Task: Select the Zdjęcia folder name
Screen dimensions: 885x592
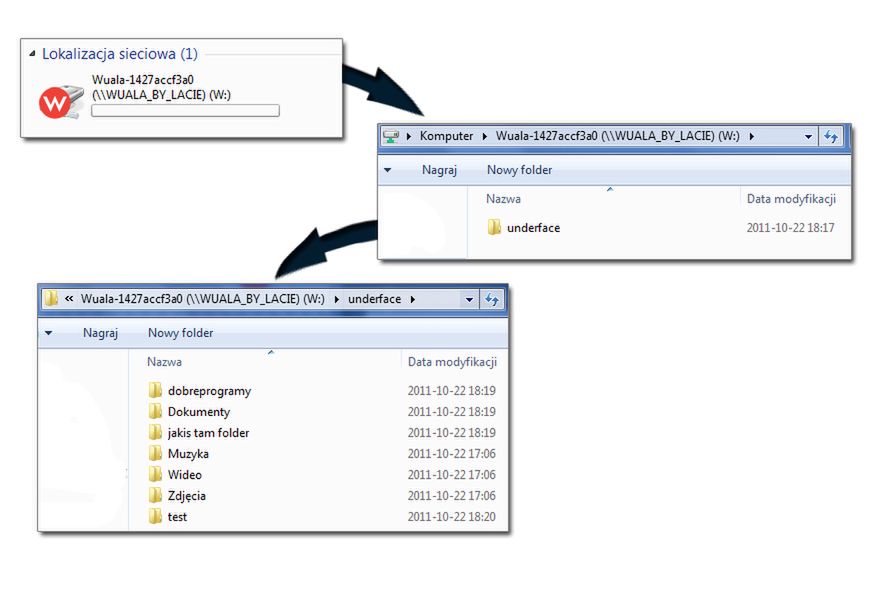Action: coord(187,496)
